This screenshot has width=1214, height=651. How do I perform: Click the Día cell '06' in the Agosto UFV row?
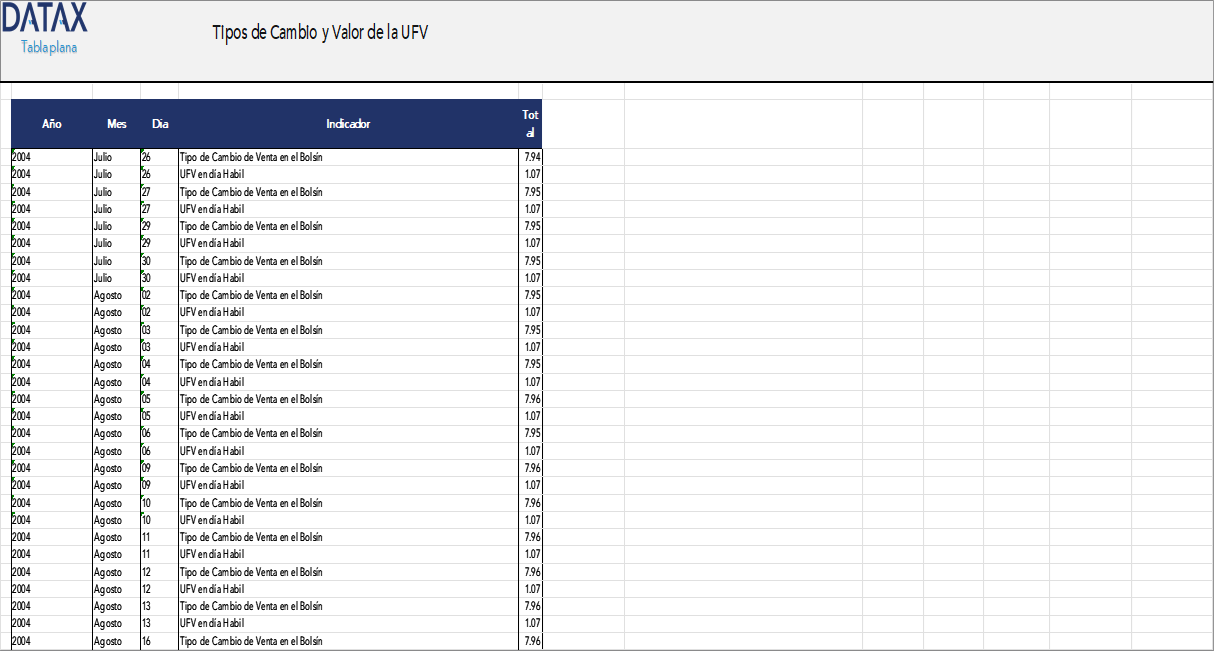160,451
